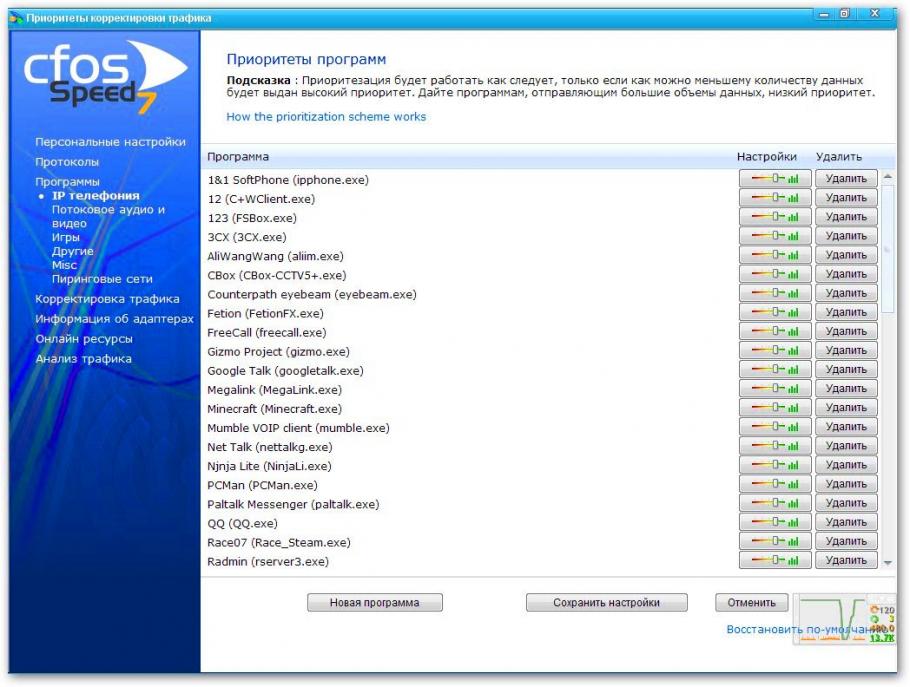
Task: Open priority settings for Net Talk
Action: point(775,446)
